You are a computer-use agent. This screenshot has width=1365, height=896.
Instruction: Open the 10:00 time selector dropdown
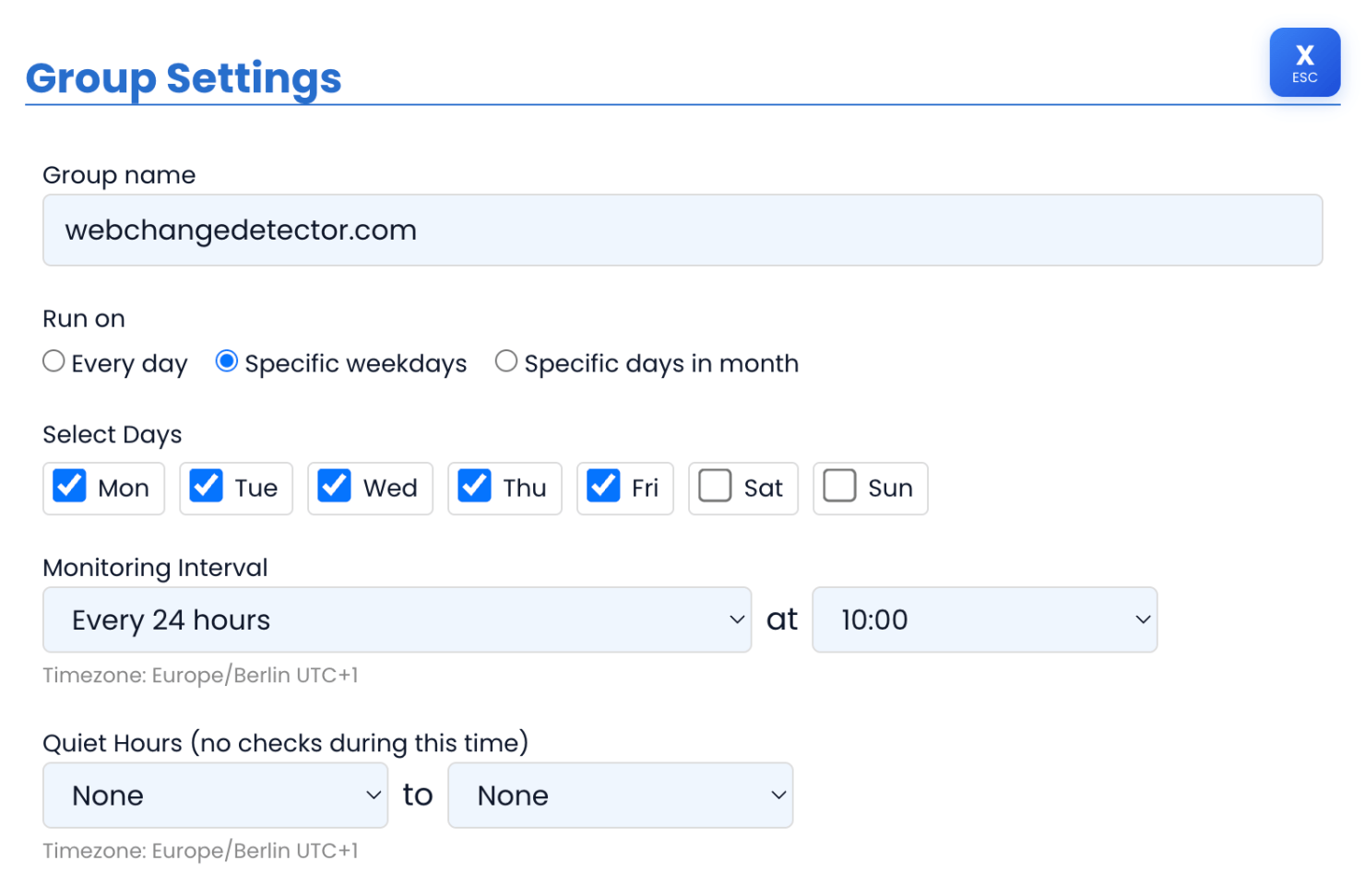(x=984, y=619)
